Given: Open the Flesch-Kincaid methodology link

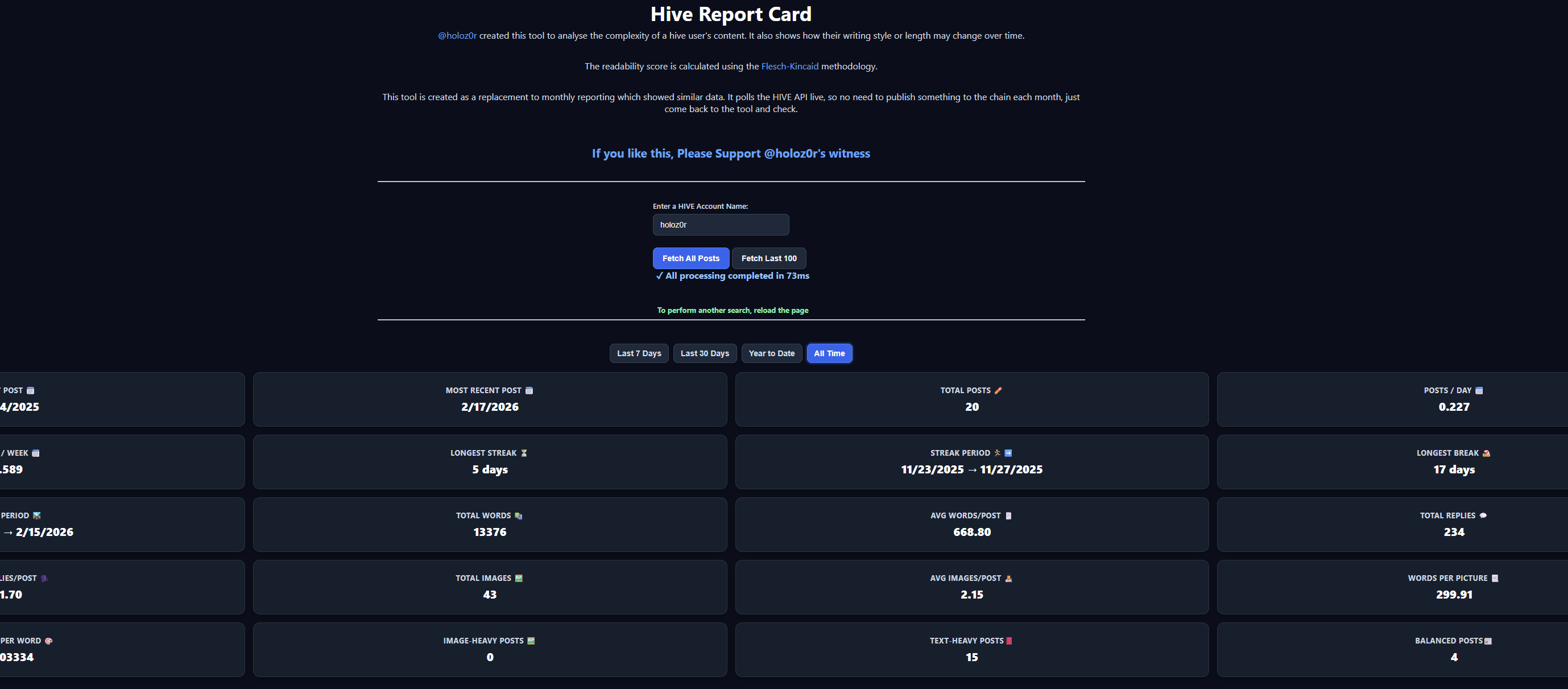Looking at the screenshot, I should point(789,66).
